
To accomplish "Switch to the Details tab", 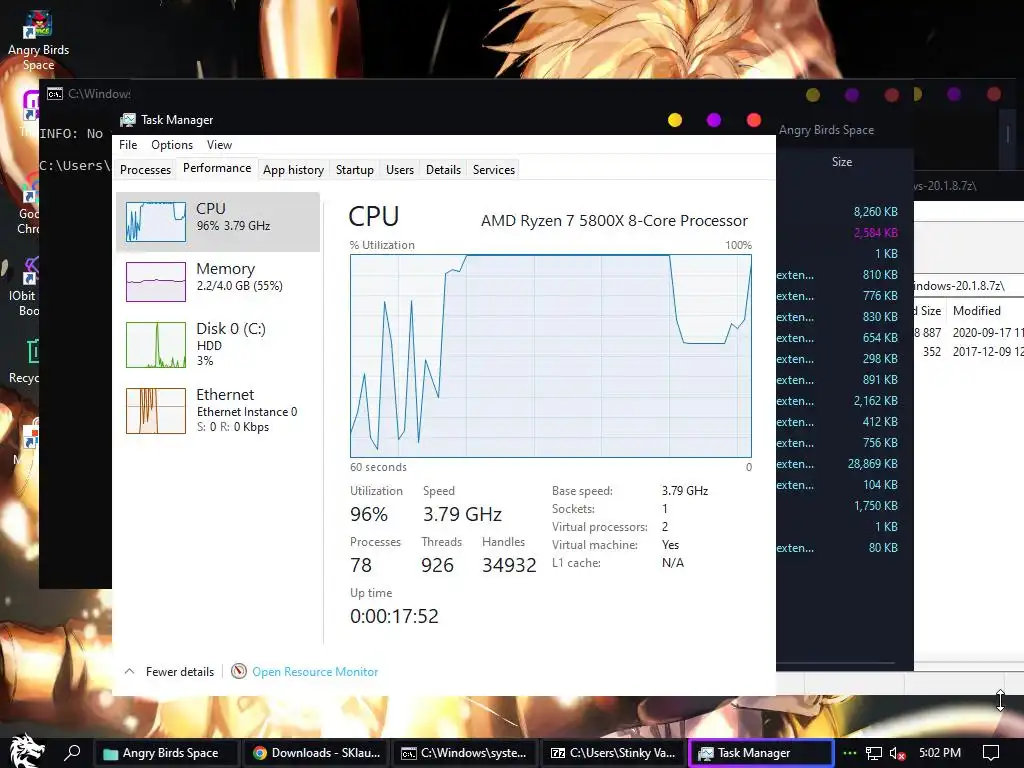I will [443, 170].
